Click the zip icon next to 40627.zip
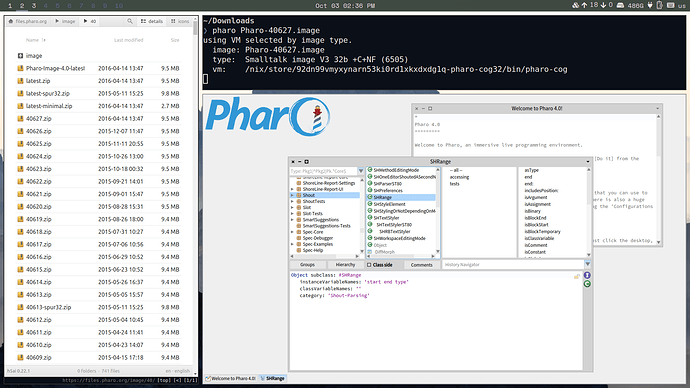This screenshot has height=388, width=690. 20,119
